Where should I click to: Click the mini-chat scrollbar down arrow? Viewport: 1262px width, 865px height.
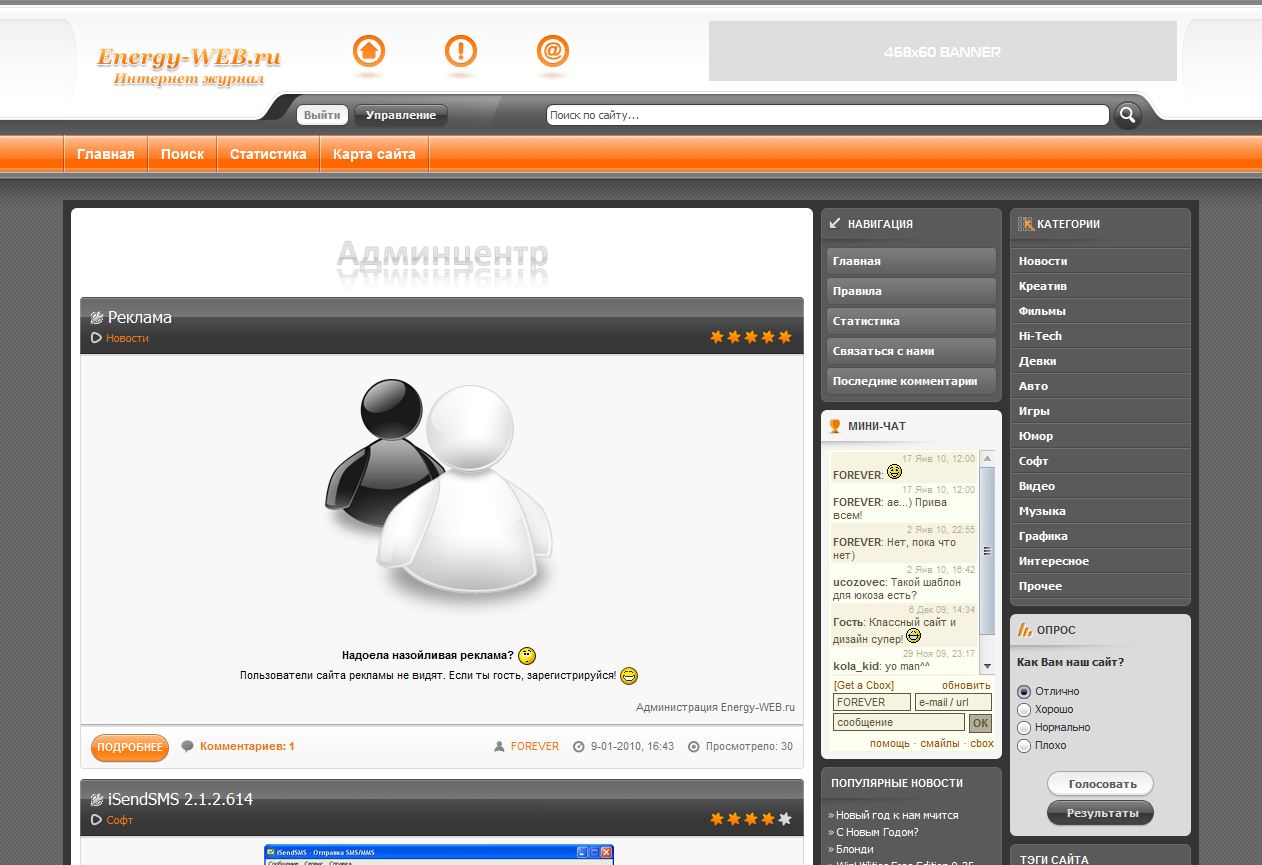pyautogui.click(x=987, y=666)
